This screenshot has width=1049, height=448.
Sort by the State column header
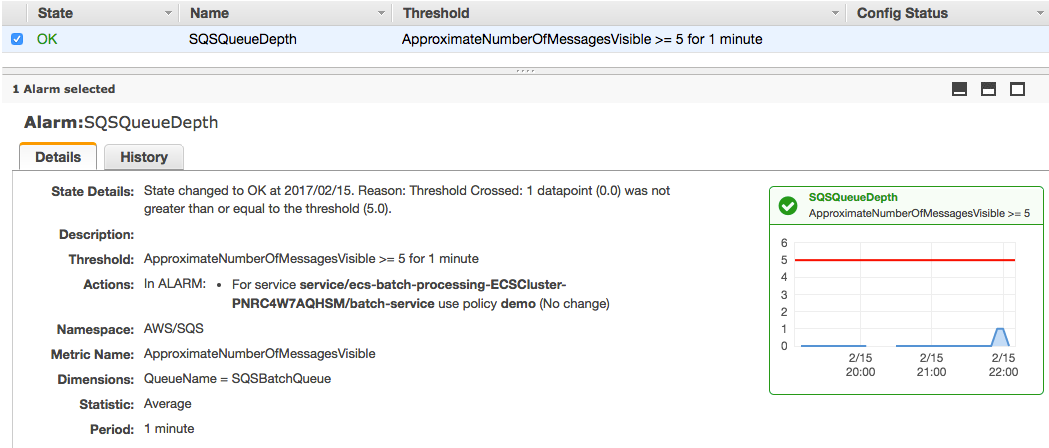(x=56, y=13)
